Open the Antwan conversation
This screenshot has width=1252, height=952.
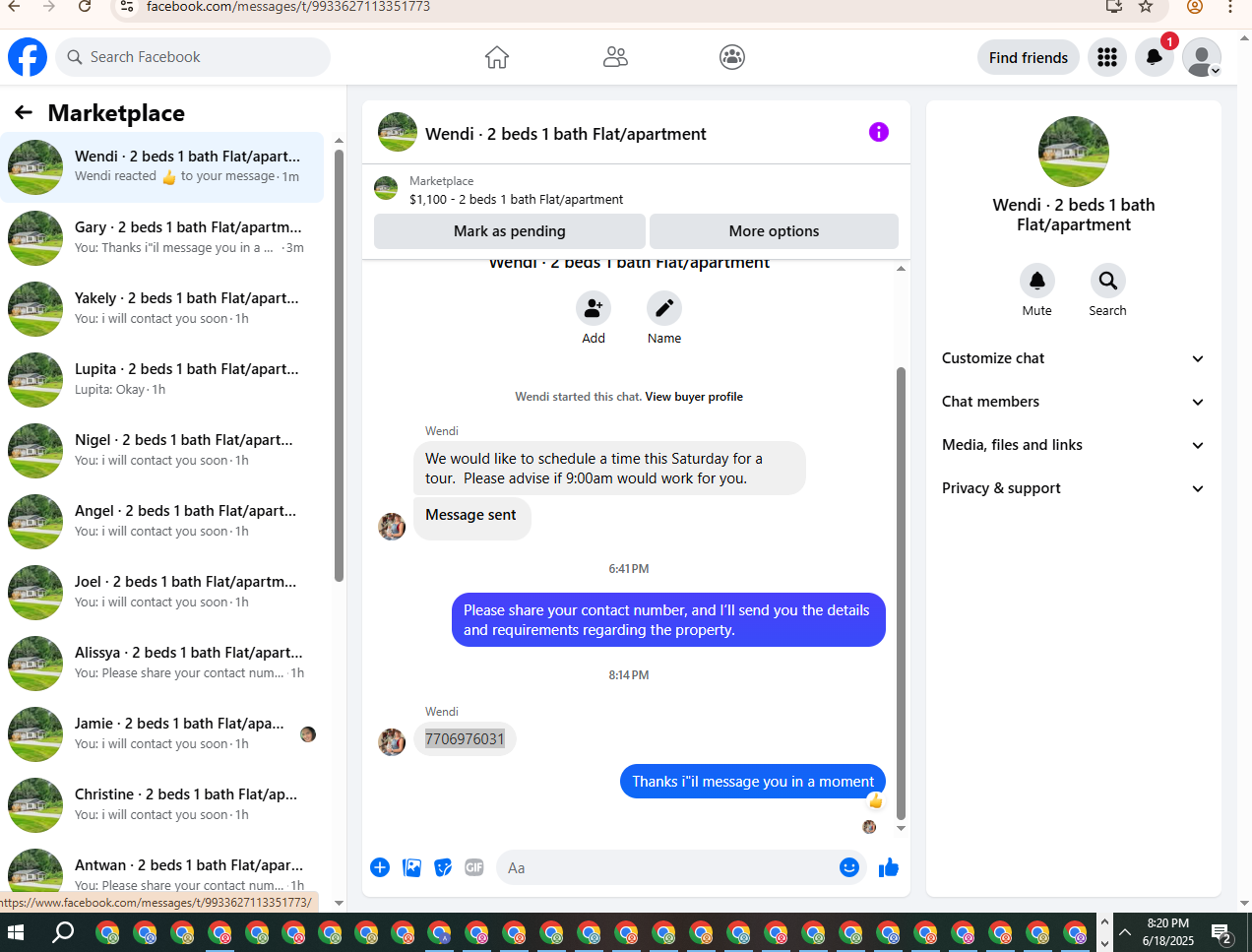point(162,874)
